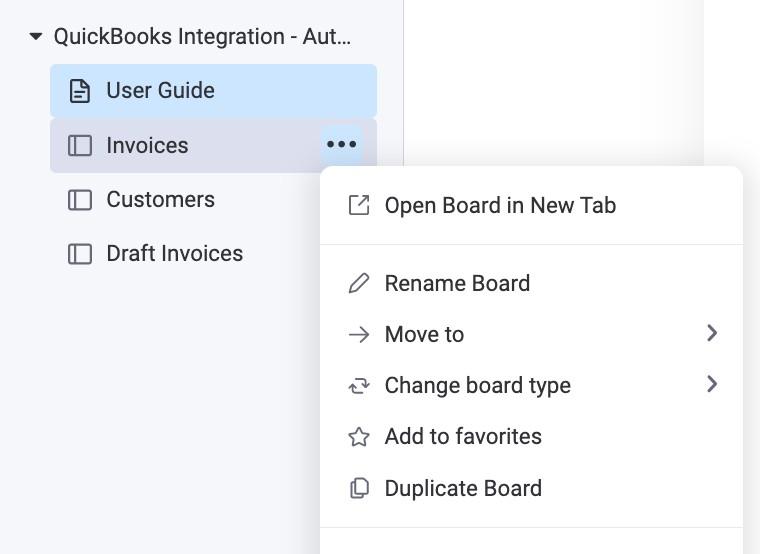
Task: Select Open Board in New Tab
Action: (500, 206)
